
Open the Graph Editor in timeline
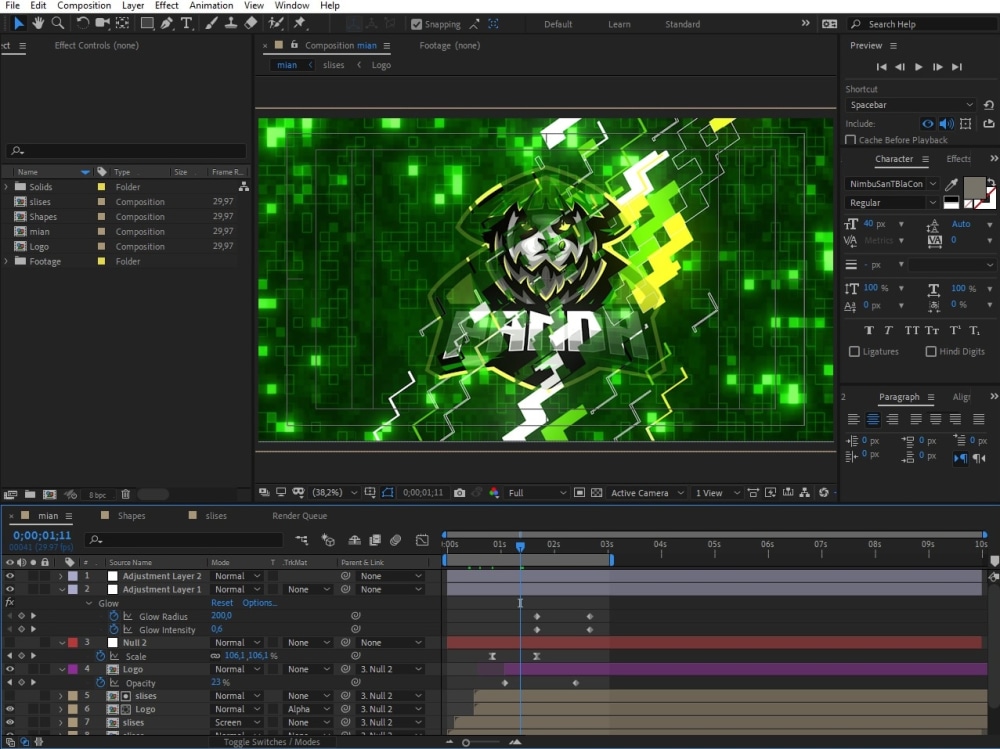coord(422,540)
